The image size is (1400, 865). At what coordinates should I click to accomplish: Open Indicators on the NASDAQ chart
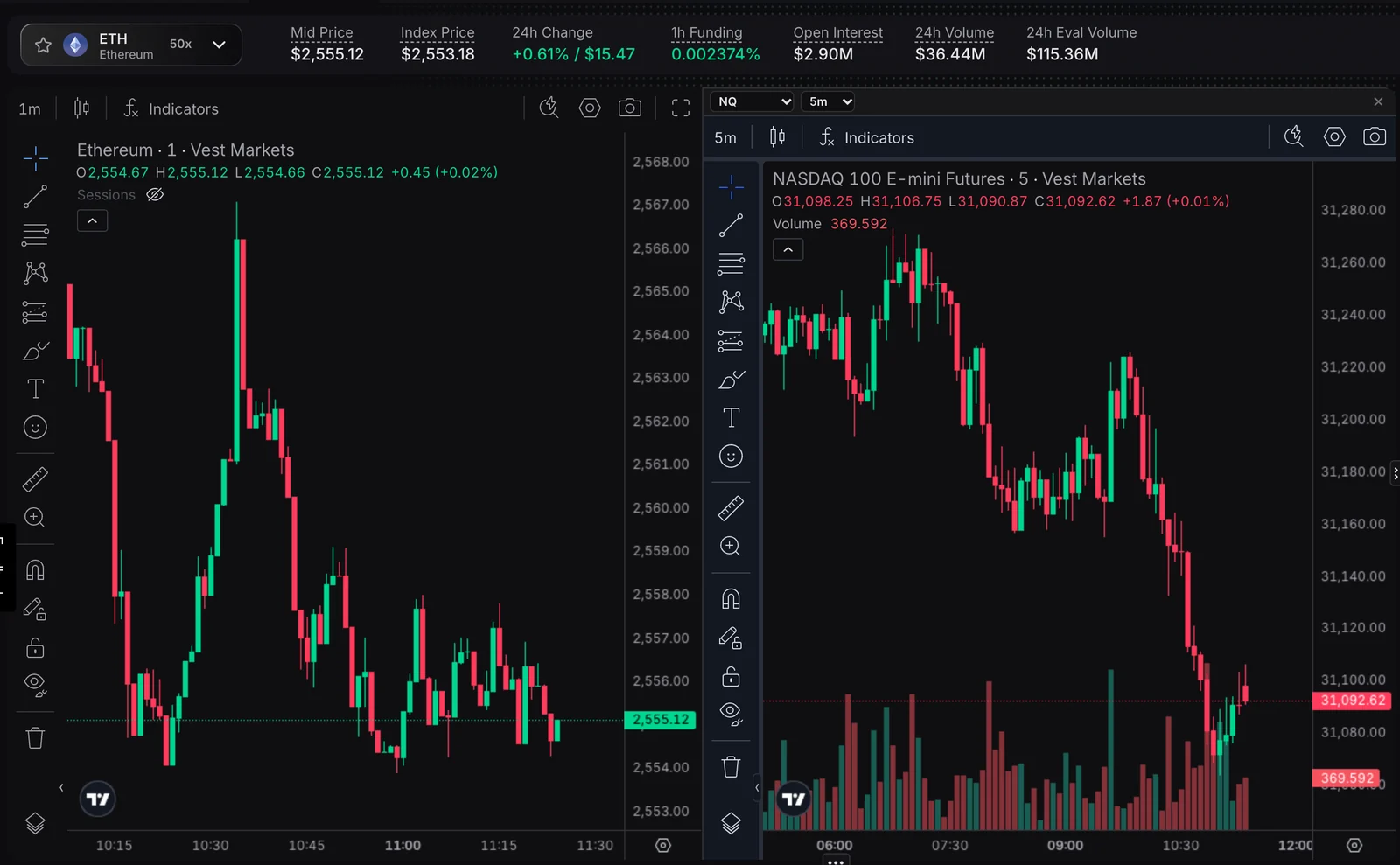pyautogui.click(x=867, y=137)
